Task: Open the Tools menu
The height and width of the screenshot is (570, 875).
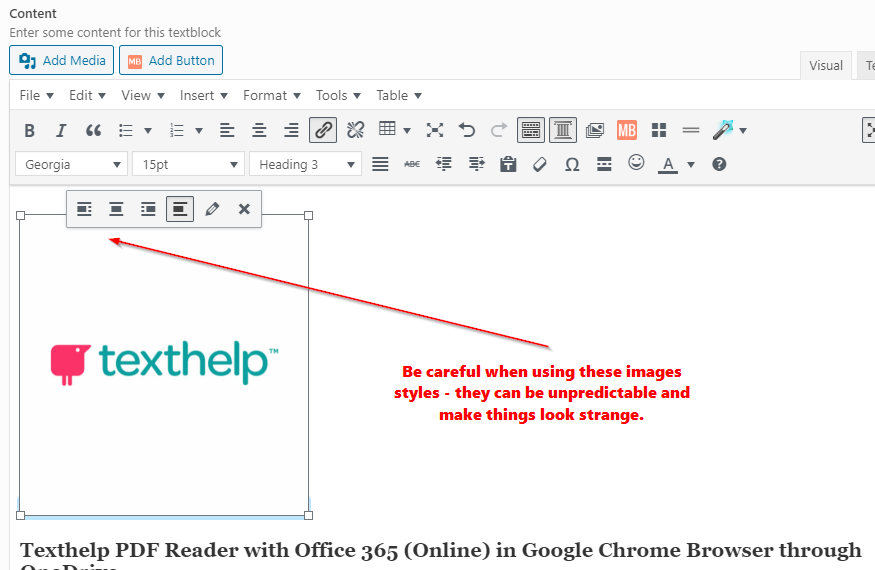Action: coord(338,95)
